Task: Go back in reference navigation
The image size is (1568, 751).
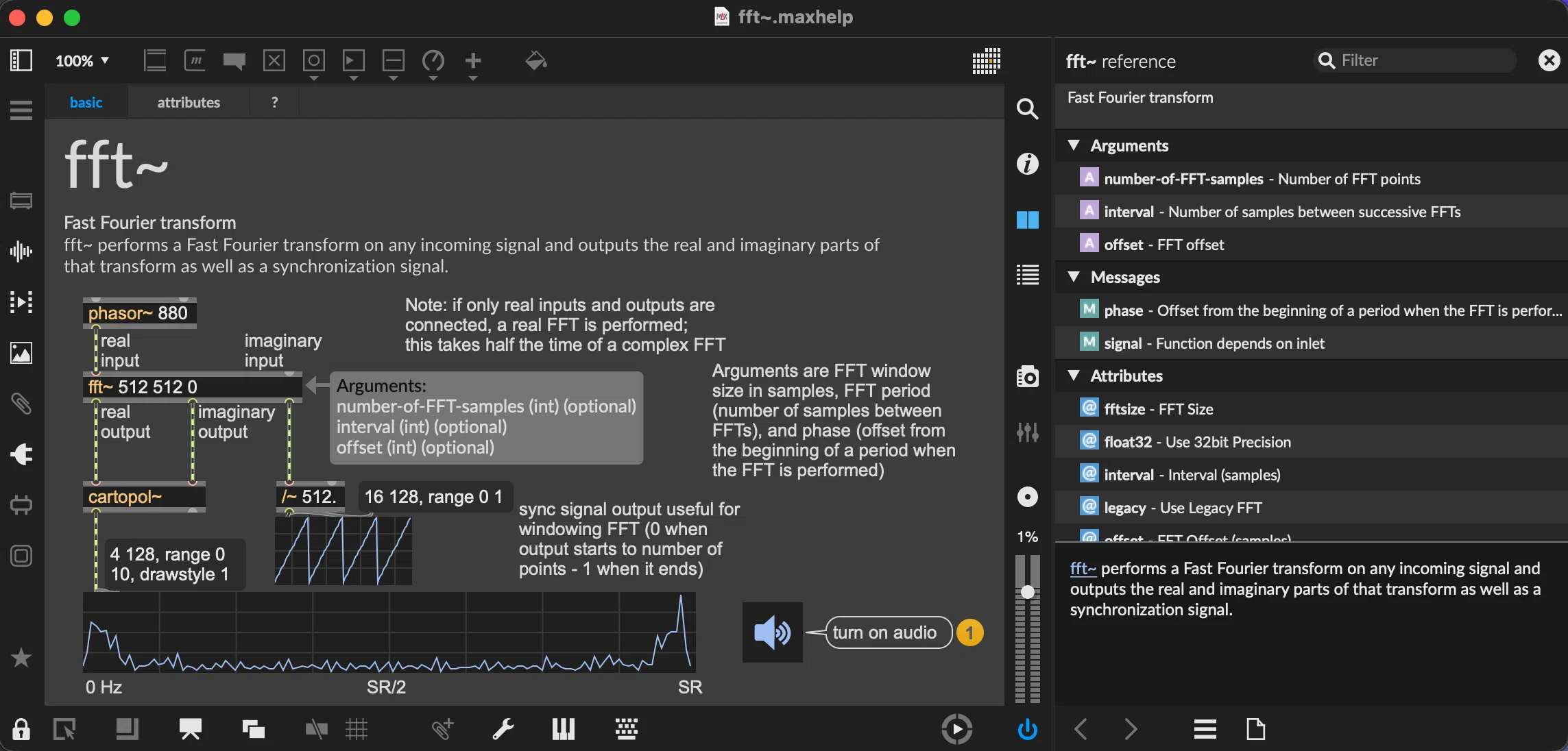Action: (1081, 729)
